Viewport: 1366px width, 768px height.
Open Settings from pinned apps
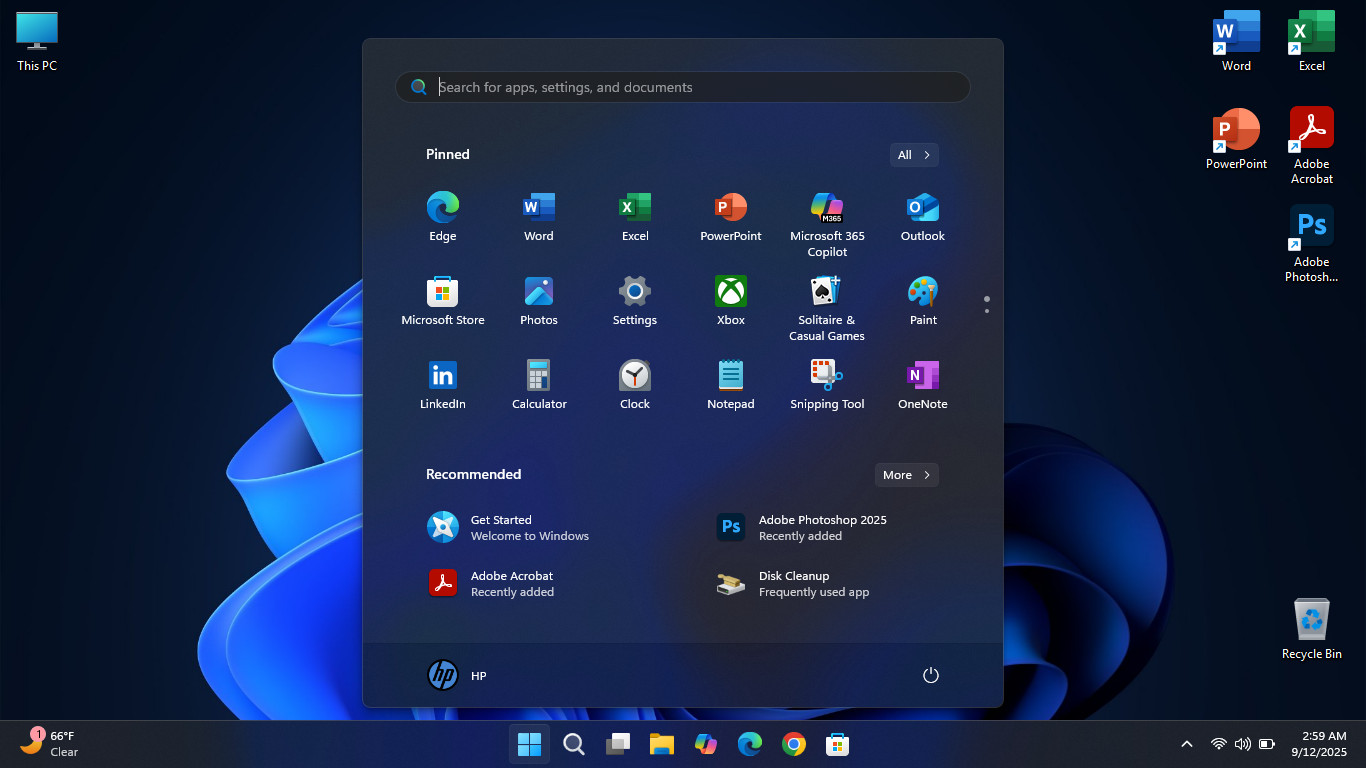click(x=635, y=301)
